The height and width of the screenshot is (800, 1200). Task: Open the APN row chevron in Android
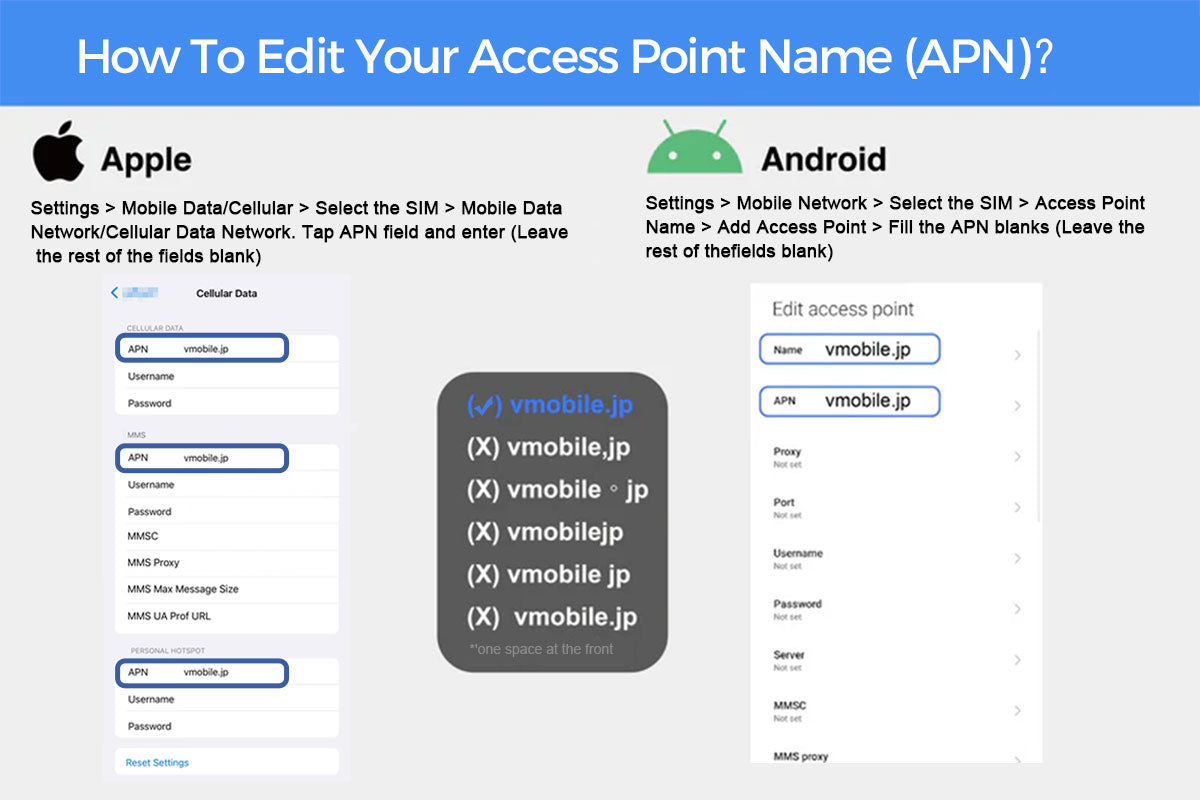click(x=1017, y=406)
